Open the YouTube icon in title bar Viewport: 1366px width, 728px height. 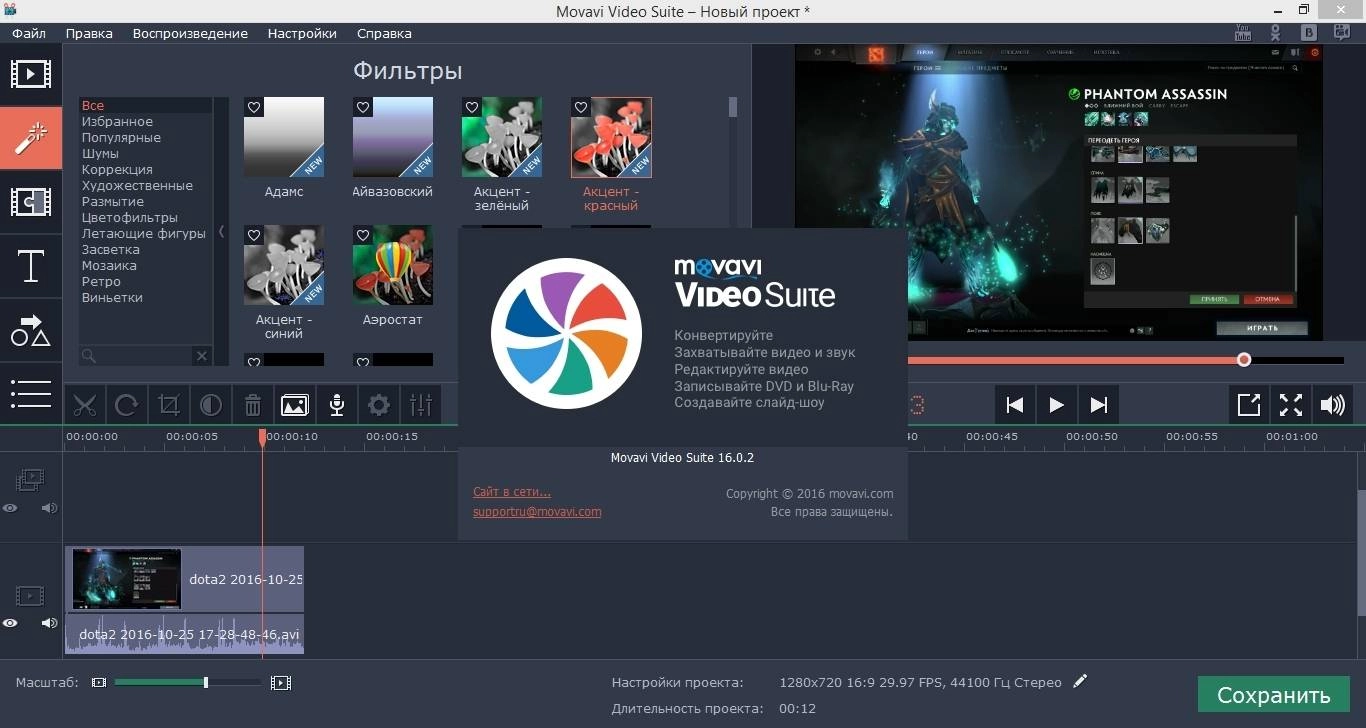tap(1243, 31)
